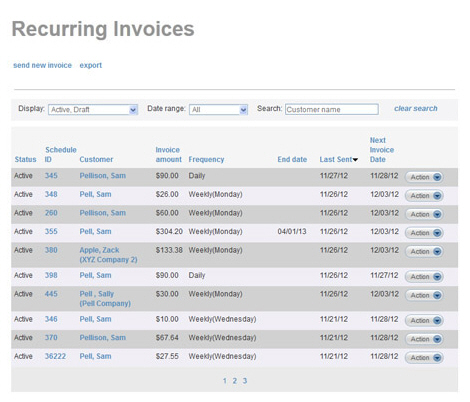Open schedule ID 398 link
470x402 pixels.
pos(51,276)
